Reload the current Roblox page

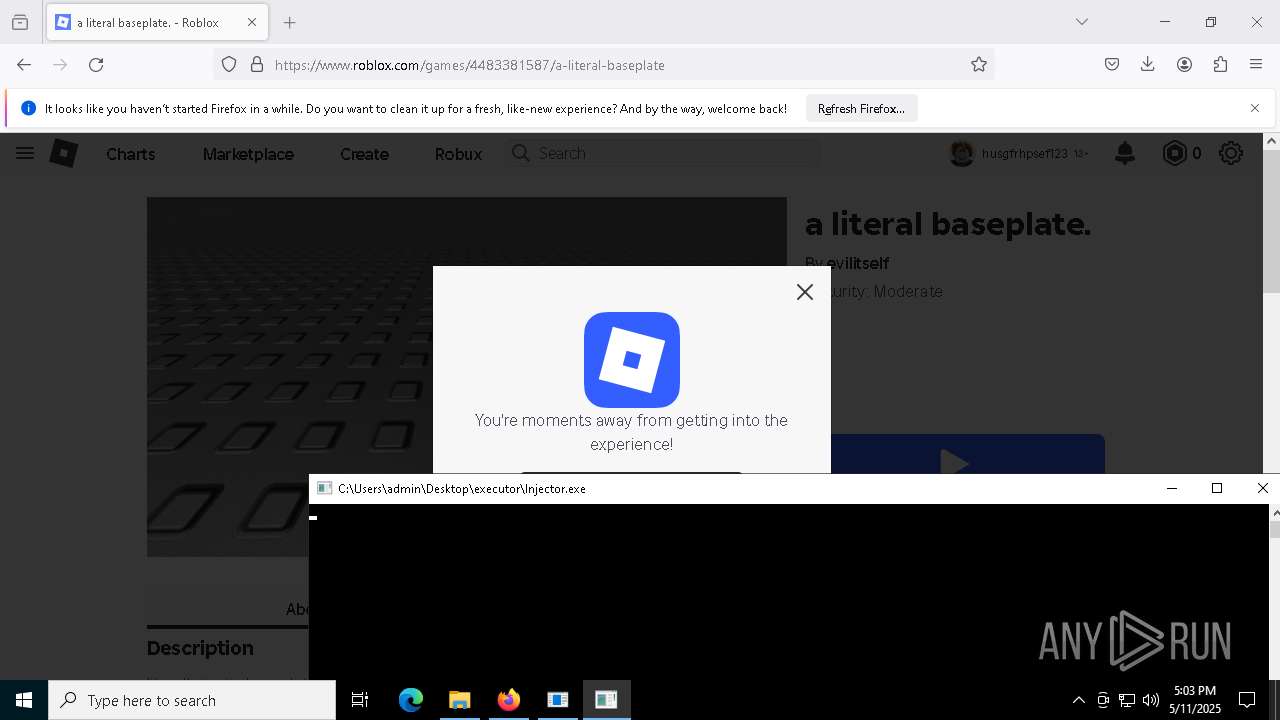coord(96,65)
